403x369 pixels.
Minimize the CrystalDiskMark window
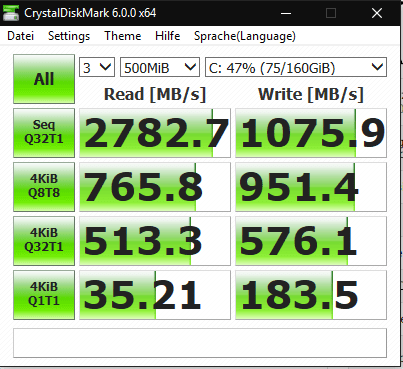click(x=286, y=13)
